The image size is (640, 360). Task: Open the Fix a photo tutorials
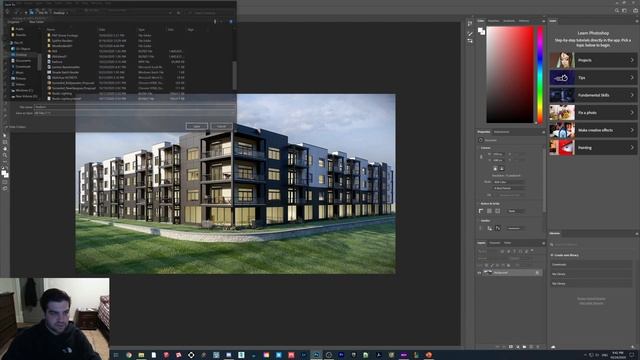[x=593, y=113]
